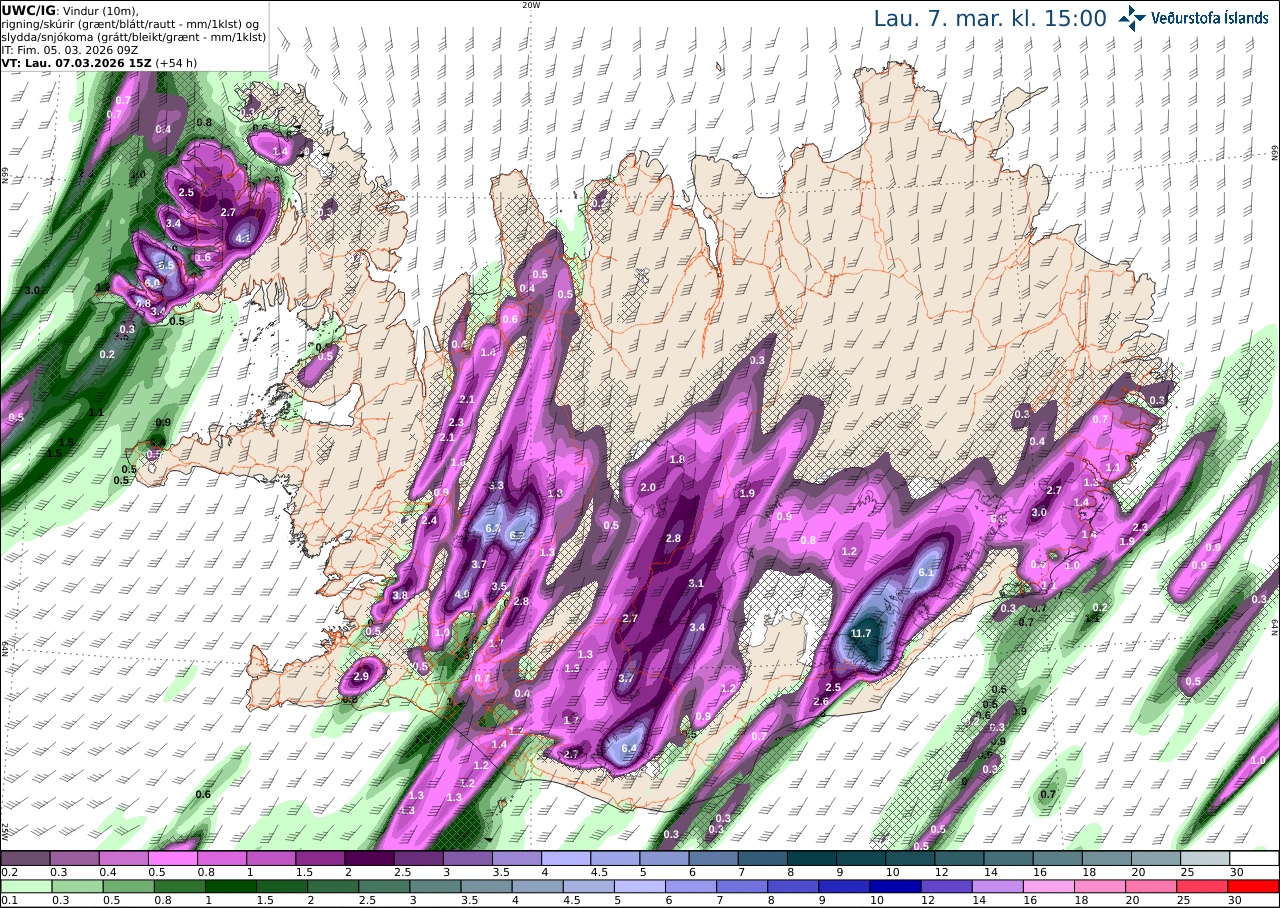Click the "3.1" precipitation value on the map
The height and width of the screenshot is (908, 1280).
click(x=696, y=583)
